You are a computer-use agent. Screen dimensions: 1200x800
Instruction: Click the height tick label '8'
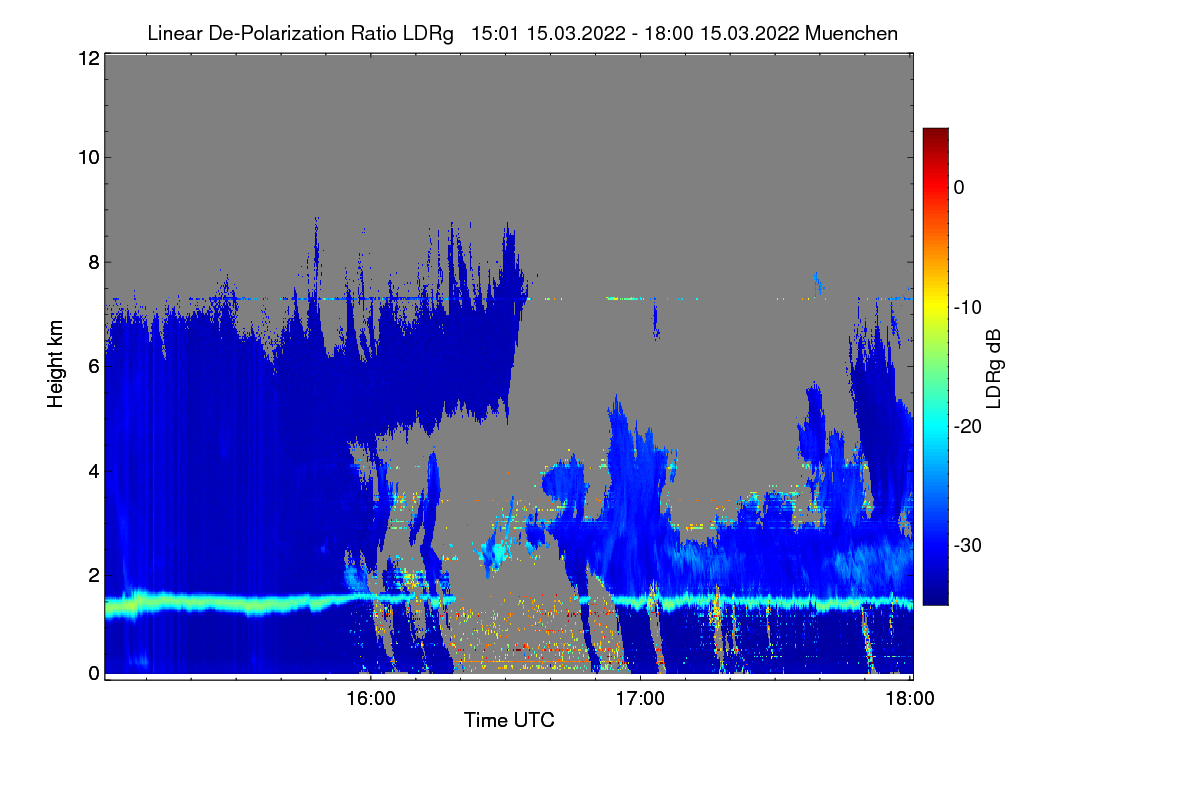pos(93,262)
